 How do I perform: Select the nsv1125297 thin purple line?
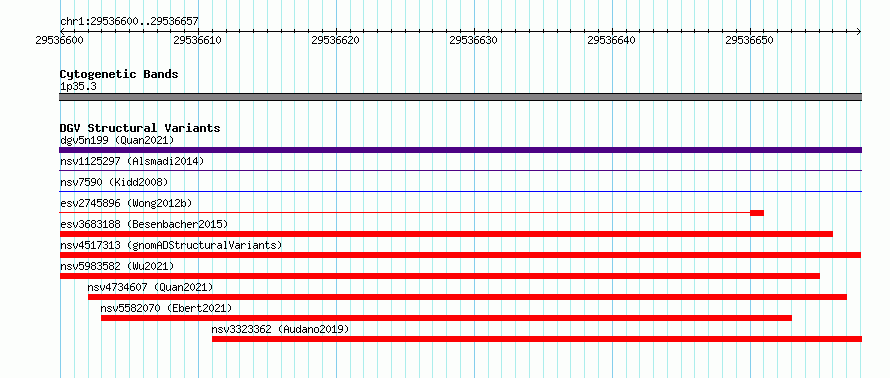click(460, 170)
